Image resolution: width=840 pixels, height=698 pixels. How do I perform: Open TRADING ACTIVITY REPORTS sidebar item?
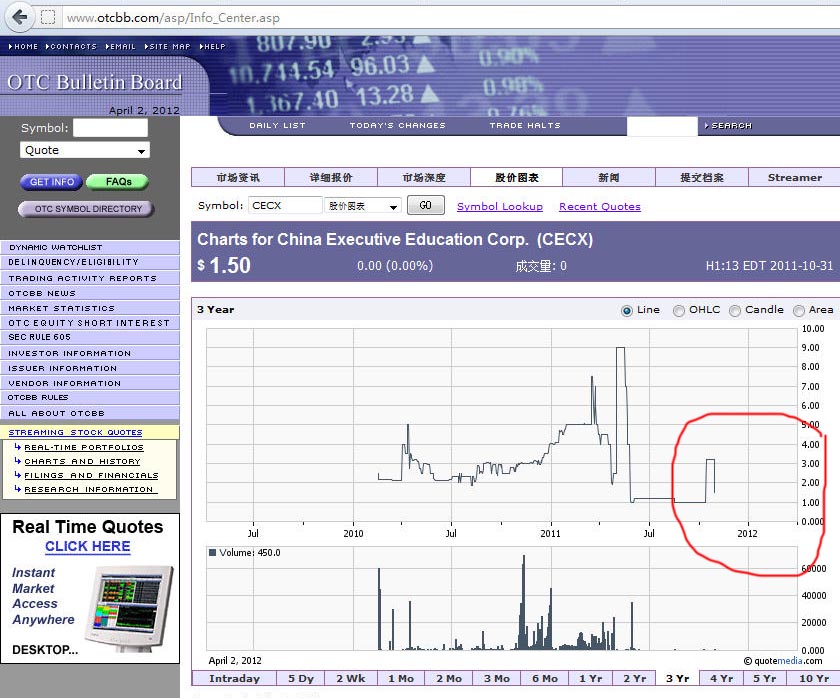90,278
